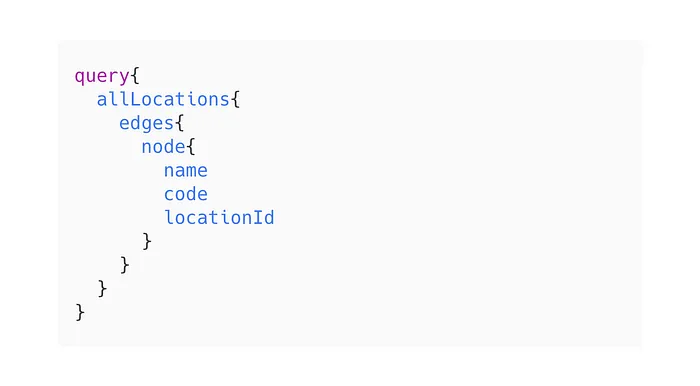The image size is (700, 386).
Task: Click the edges field text
Action: click(146, 124)
